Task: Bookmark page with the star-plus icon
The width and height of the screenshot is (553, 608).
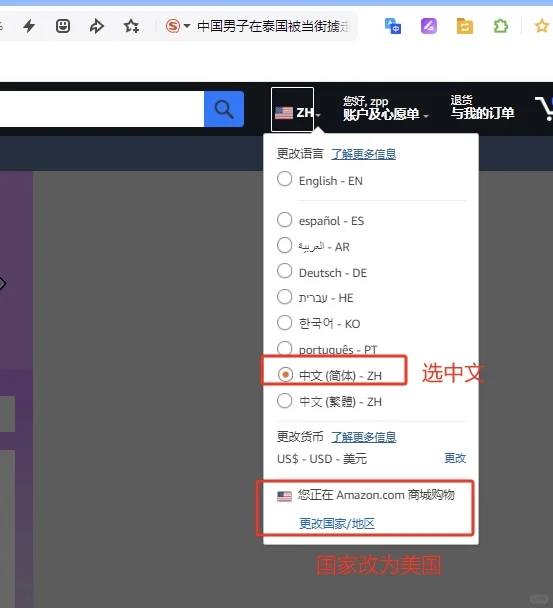Action: click(131, 26)
